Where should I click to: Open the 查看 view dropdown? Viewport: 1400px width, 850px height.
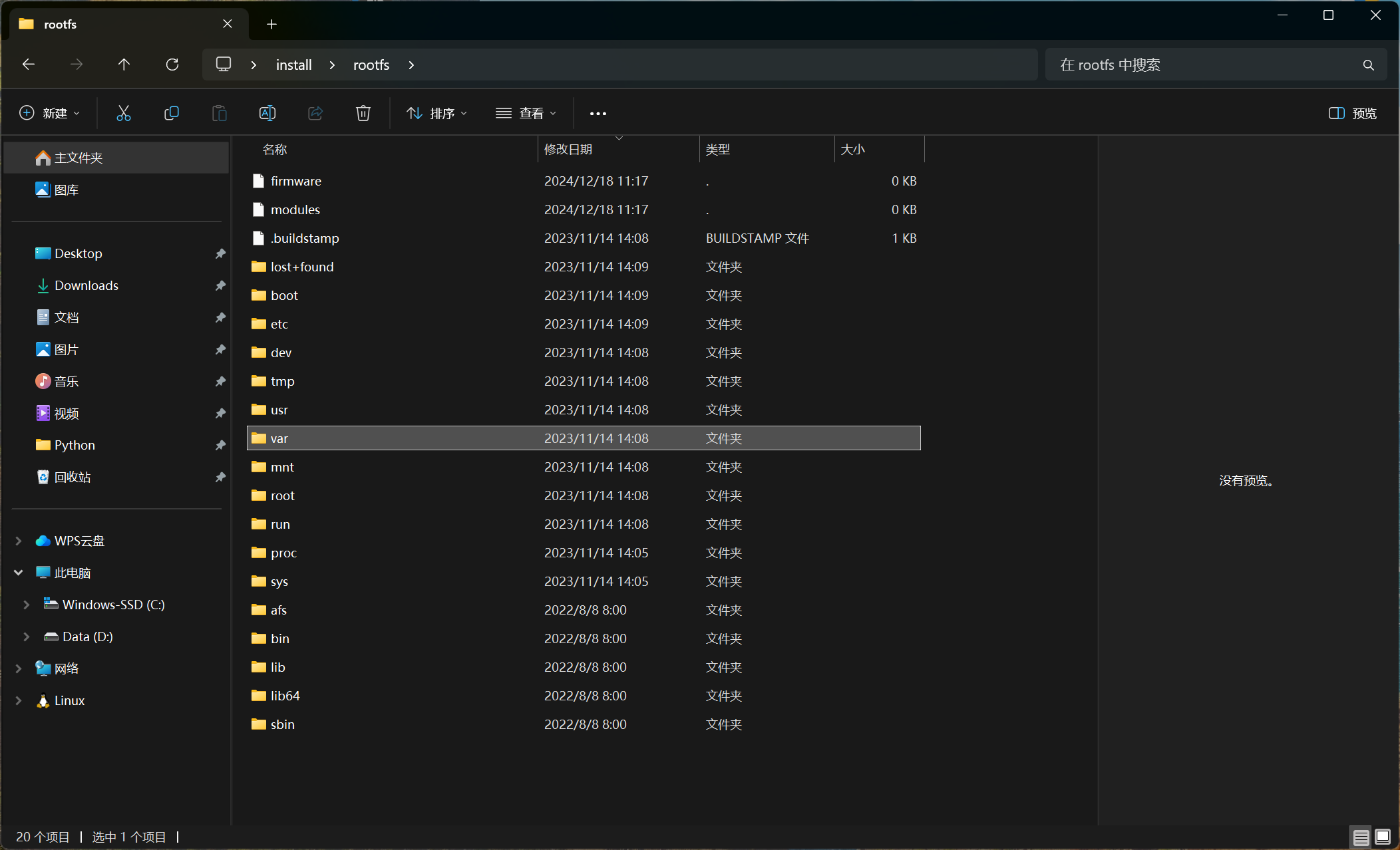526,113
